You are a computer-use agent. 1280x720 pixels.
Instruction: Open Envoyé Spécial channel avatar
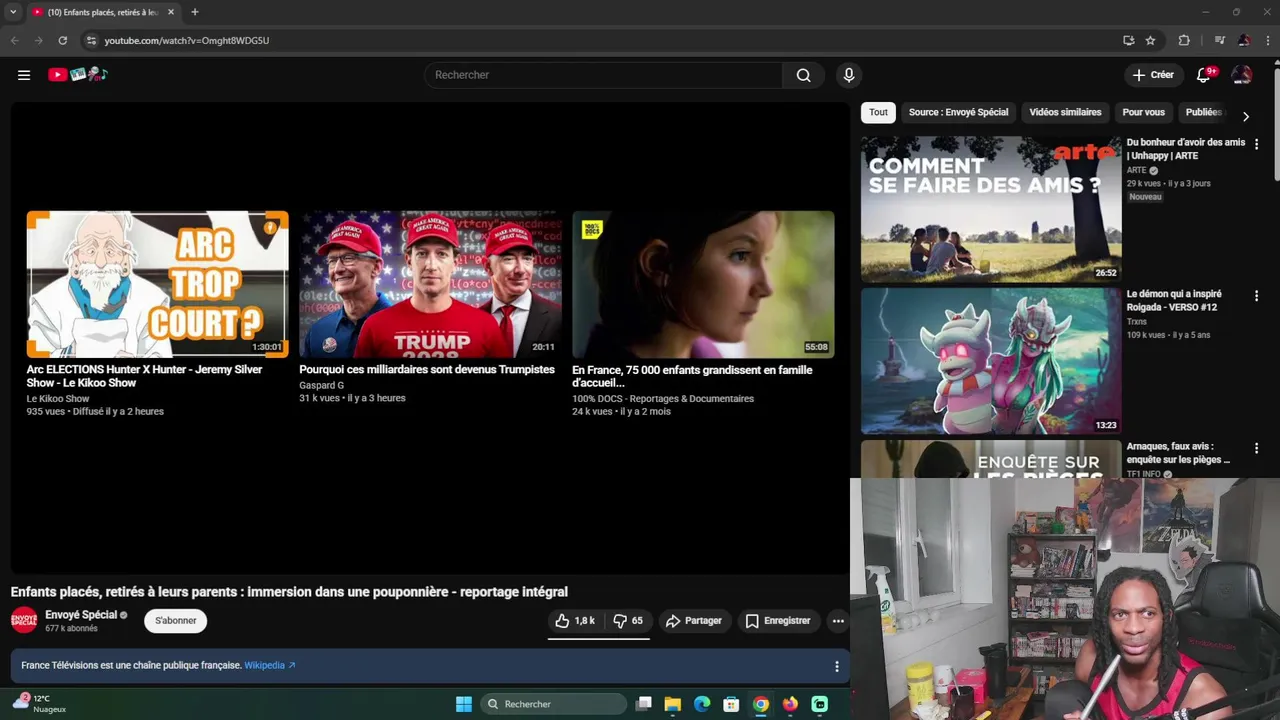coord(24,621)
